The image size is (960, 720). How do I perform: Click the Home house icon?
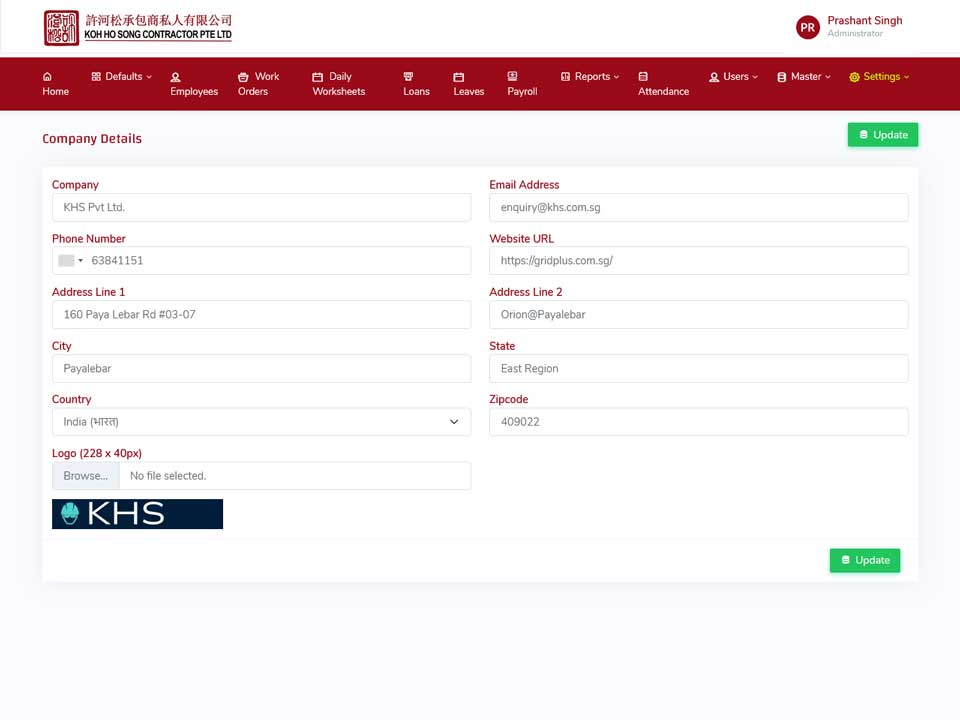coord(47,77)
